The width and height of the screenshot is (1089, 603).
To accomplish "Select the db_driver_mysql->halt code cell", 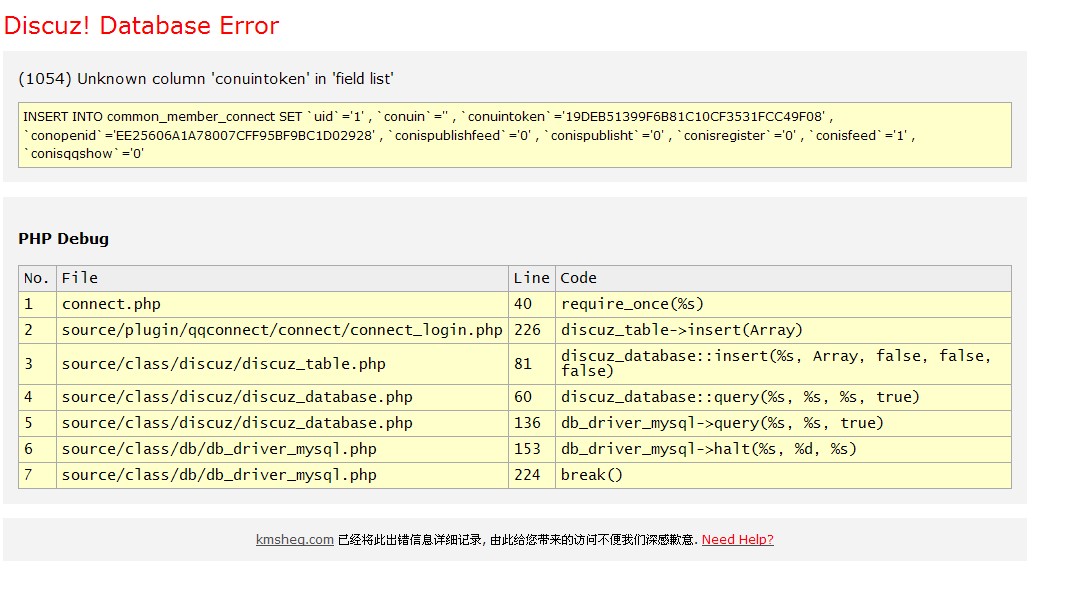I will [708, 449].
